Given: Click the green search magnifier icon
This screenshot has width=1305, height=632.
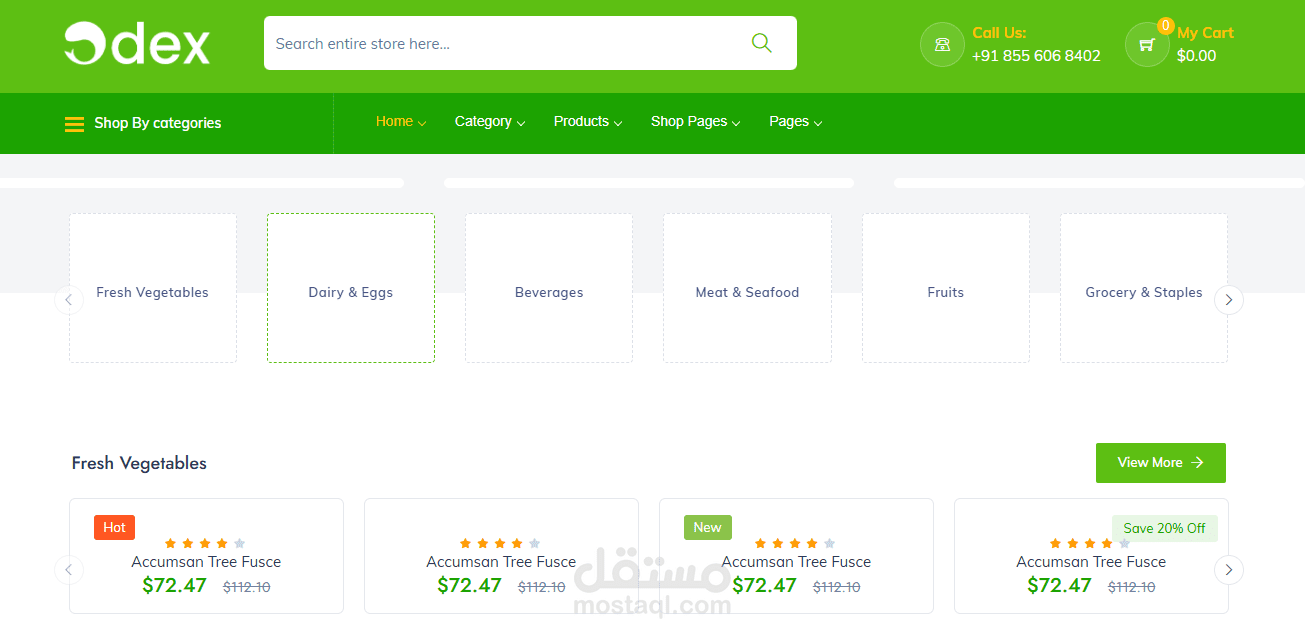Looking at the screenshot, I should click(x=761, y=43).
